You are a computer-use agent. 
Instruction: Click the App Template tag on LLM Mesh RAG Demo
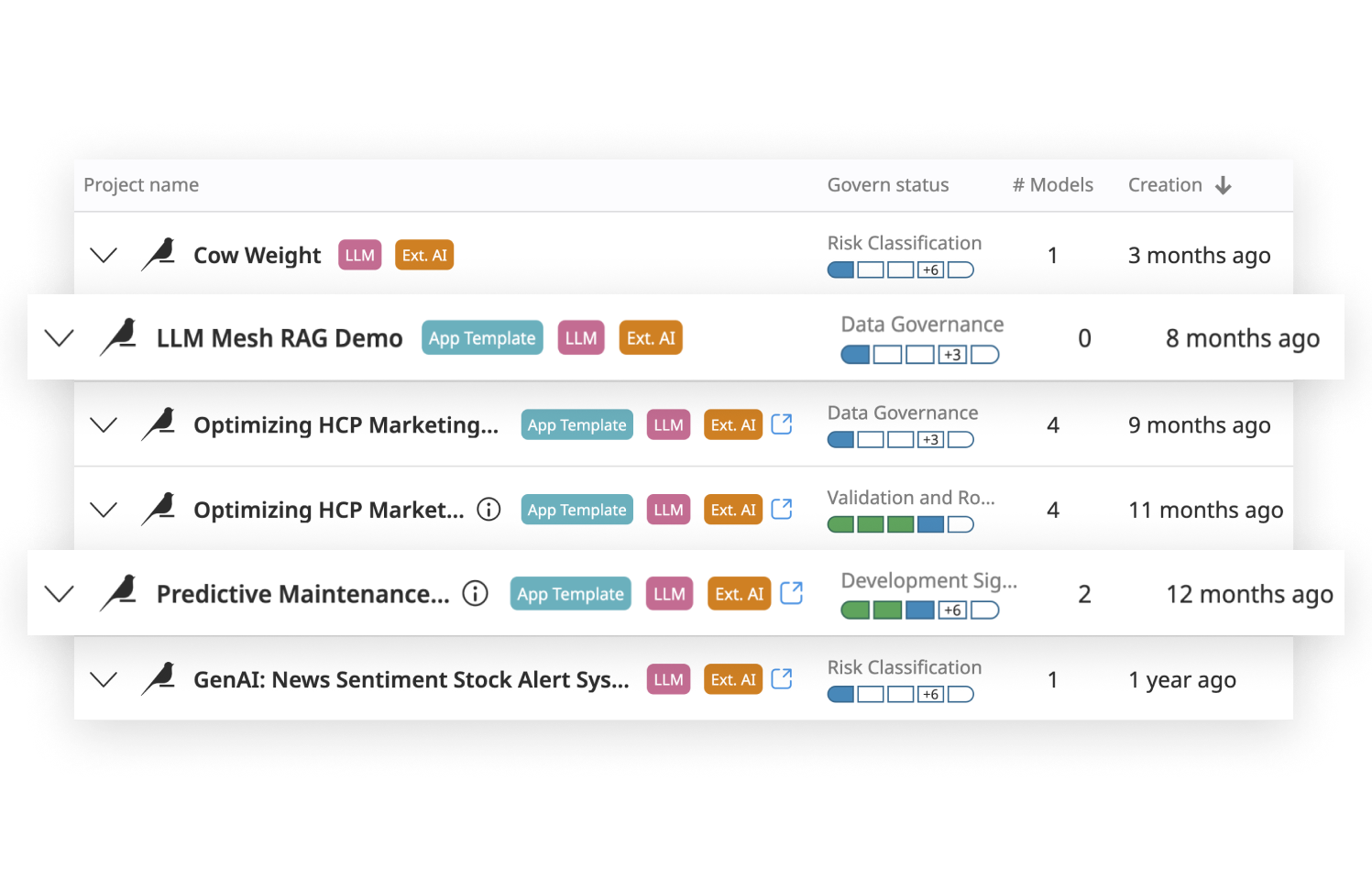point(482,337)
